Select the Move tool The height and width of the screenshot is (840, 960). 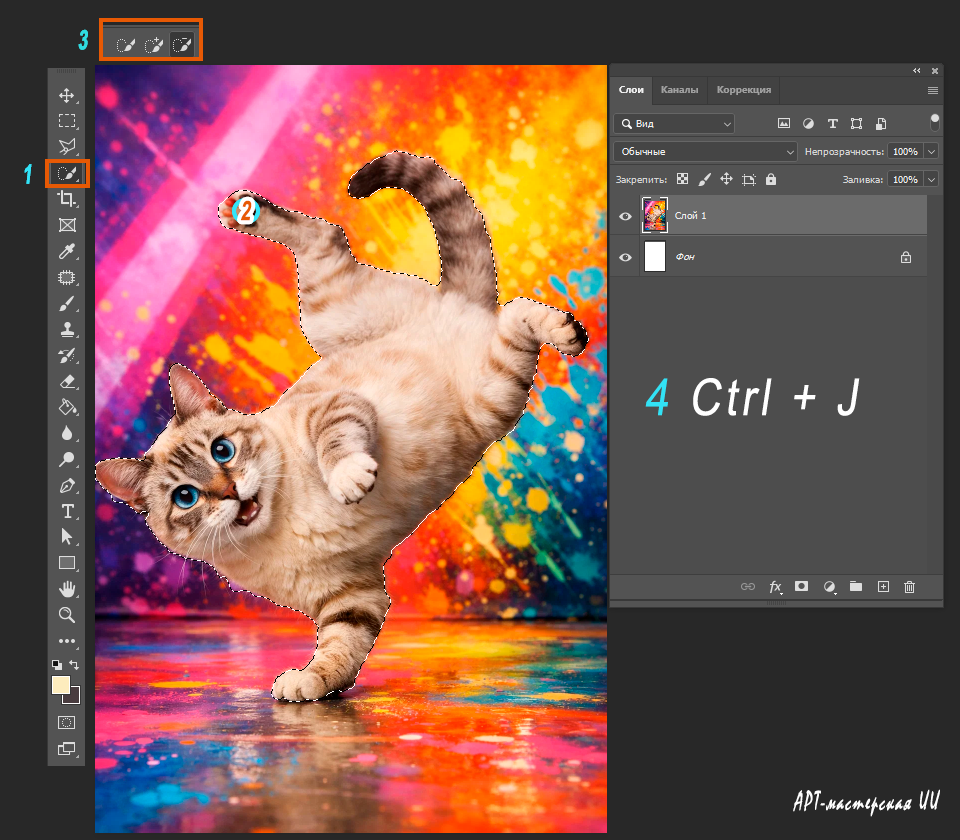67,95
